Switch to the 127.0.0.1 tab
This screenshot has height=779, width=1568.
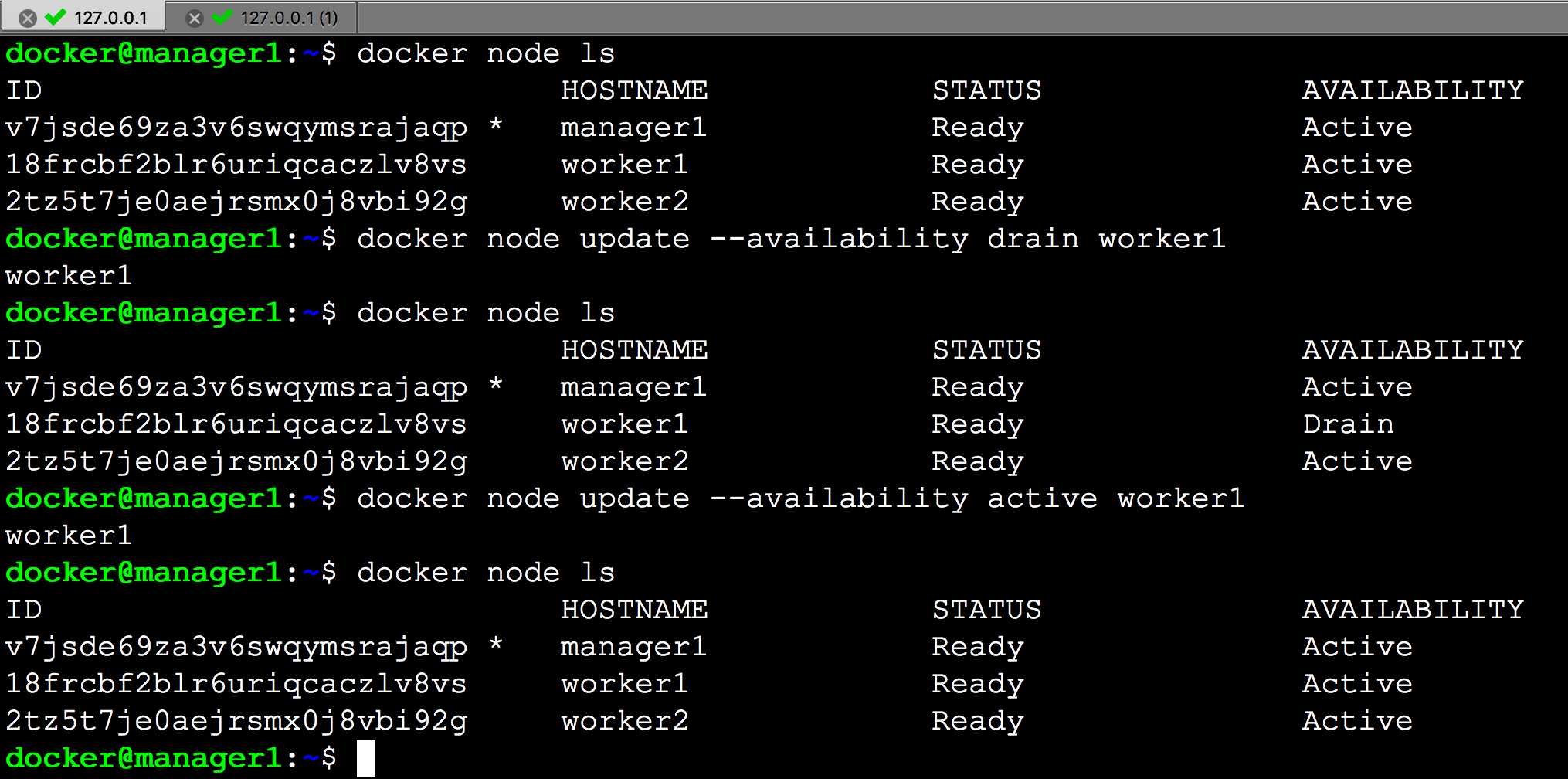[x=110, y=18]
